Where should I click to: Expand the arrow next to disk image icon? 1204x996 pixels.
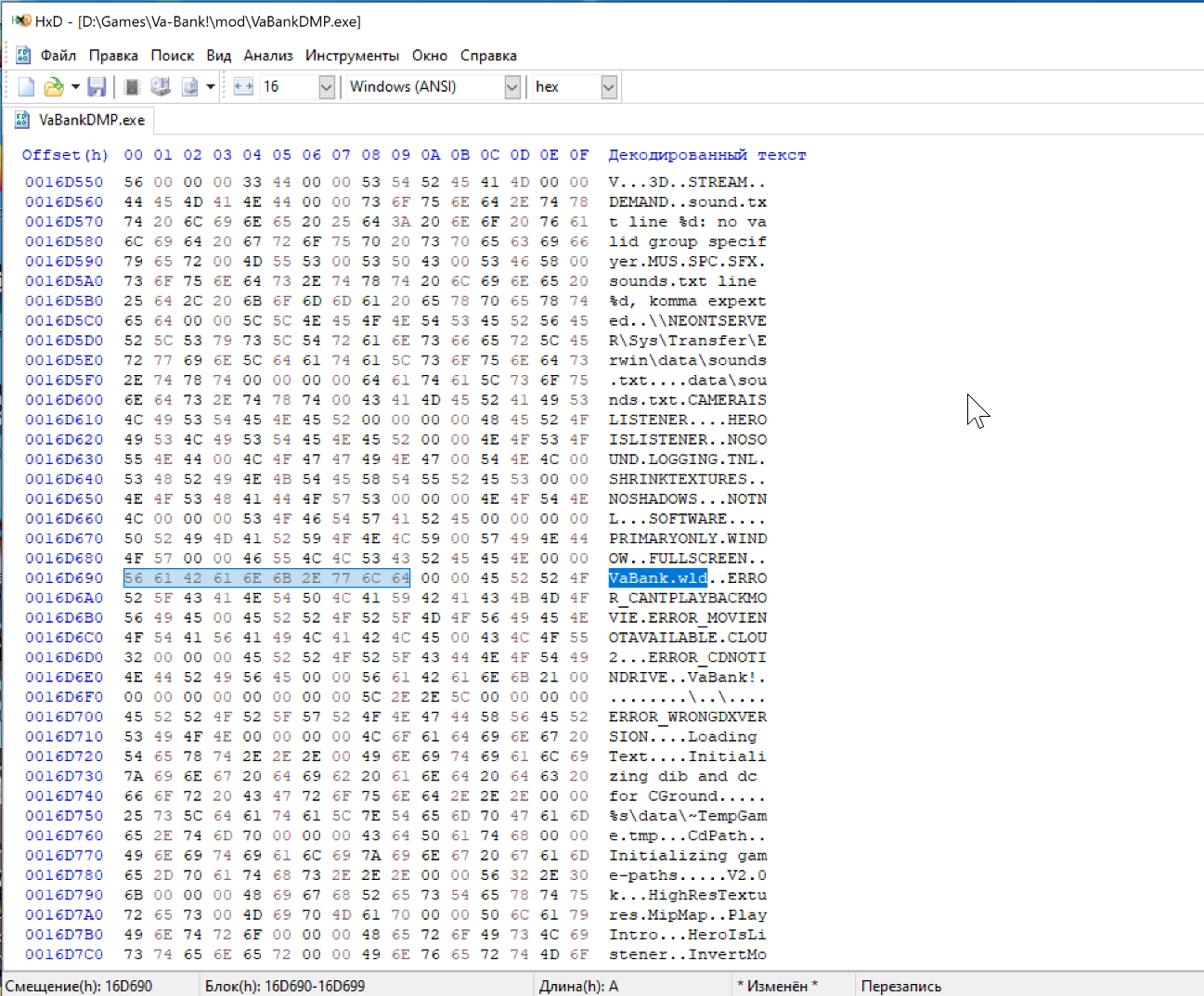tap(211, 87)
